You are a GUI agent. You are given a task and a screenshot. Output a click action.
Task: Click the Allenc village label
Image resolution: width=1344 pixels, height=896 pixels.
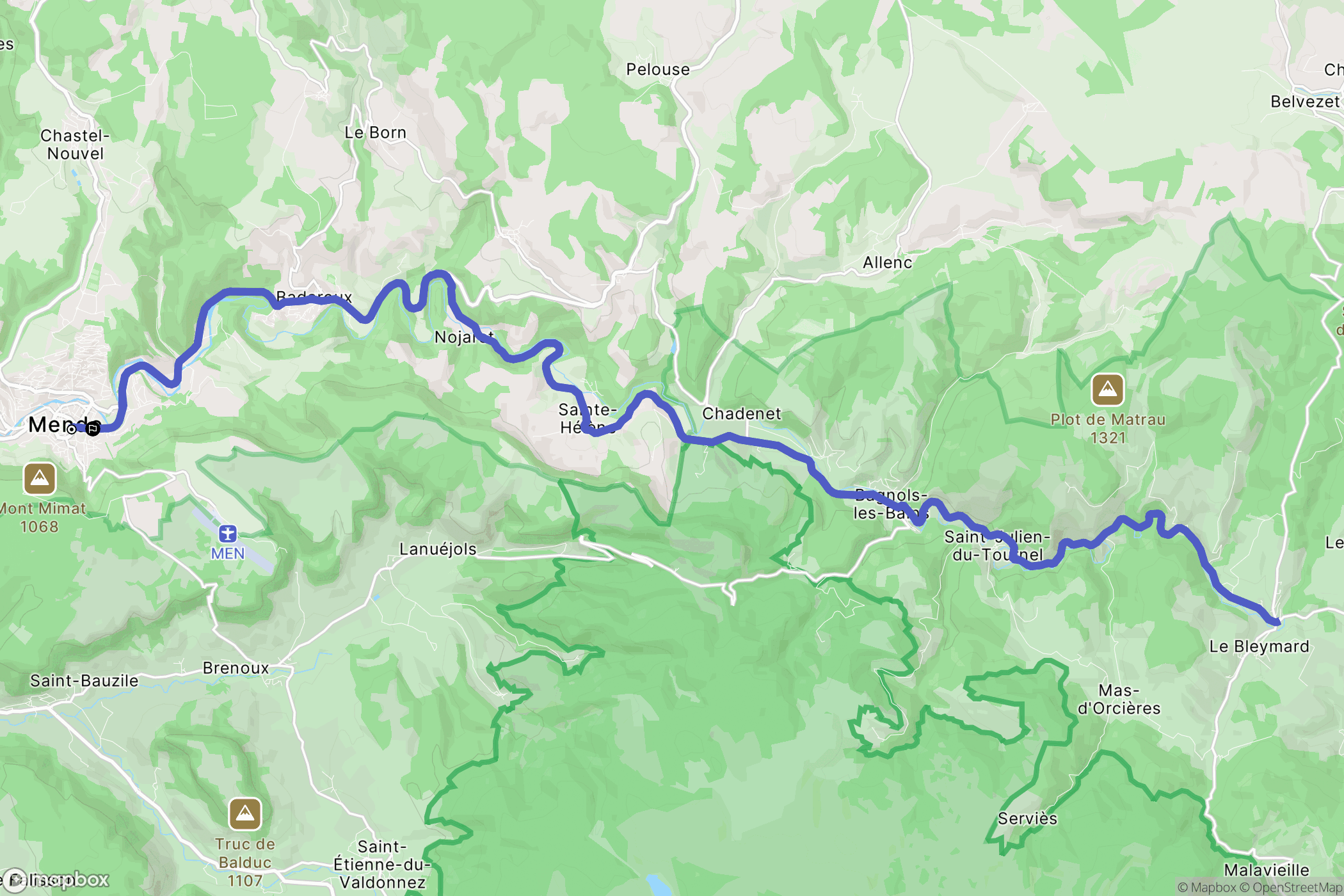click(887, 262)
